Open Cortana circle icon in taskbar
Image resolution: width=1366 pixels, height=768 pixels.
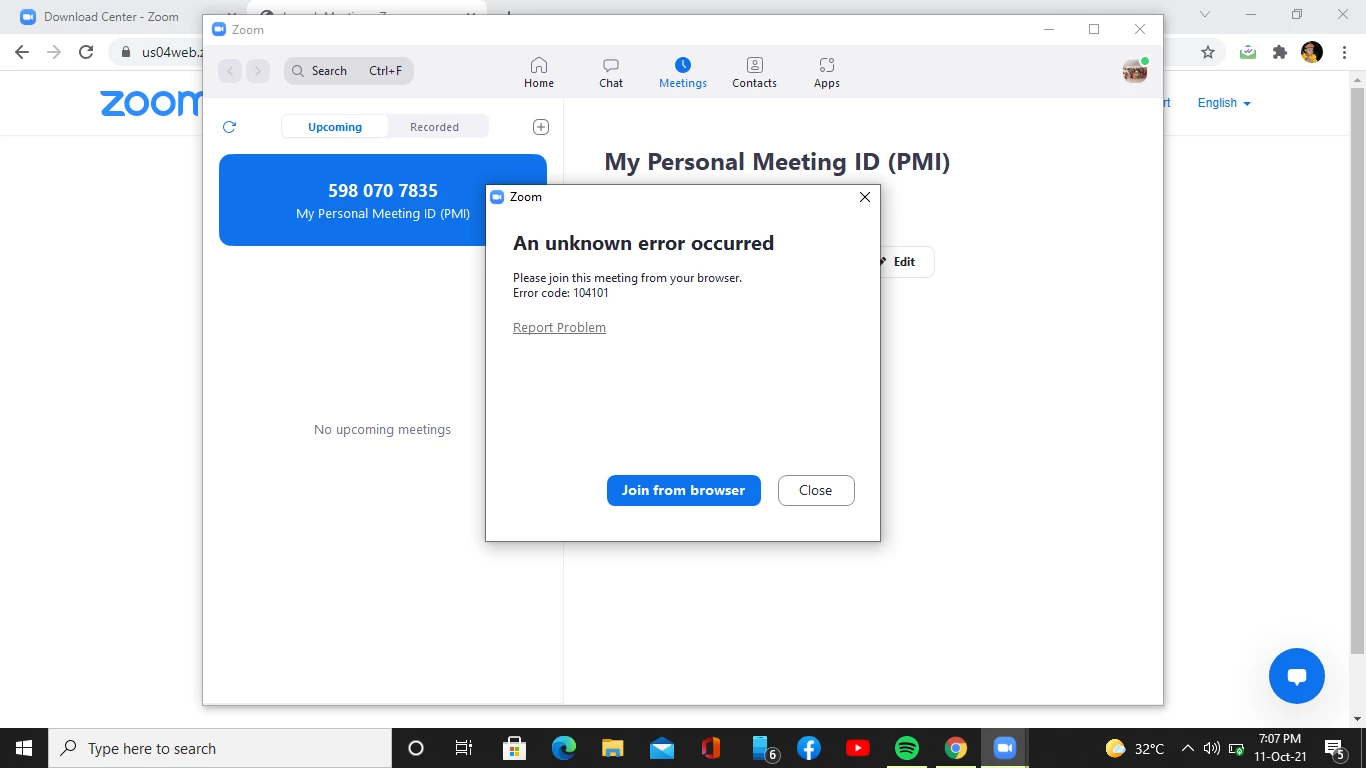tap(416, 748)
